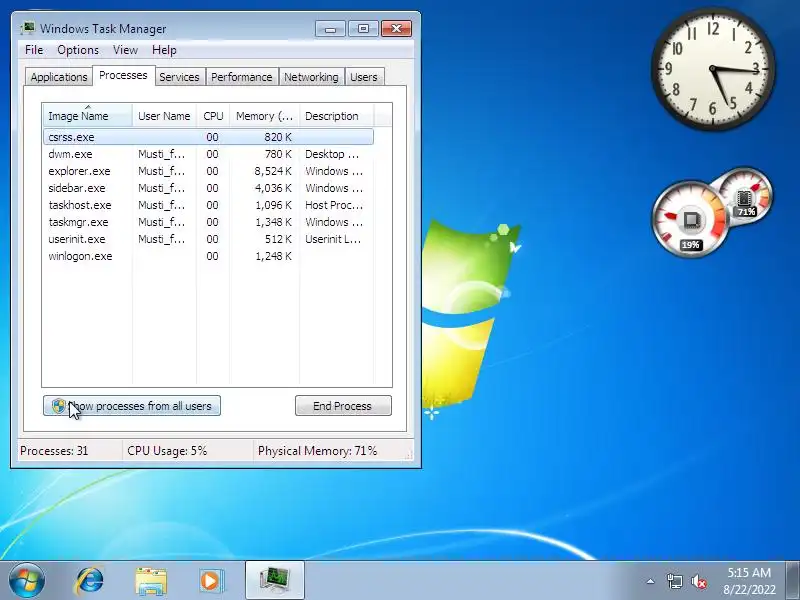Image resolution: width=800 pixels, height=600 pixels.
Task: Click the 4,036 K memory value
Action: coord(273,188)
